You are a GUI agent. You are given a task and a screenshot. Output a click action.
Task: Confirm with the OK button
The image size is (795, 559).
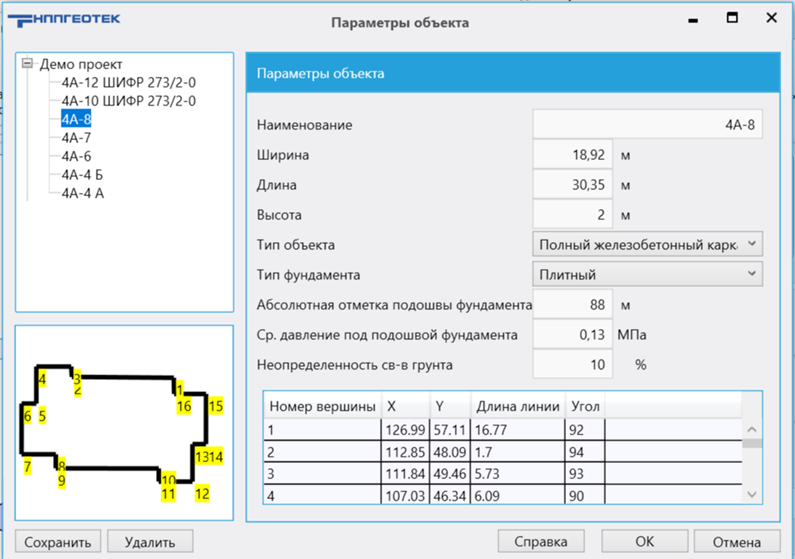[x=645, y=542]
